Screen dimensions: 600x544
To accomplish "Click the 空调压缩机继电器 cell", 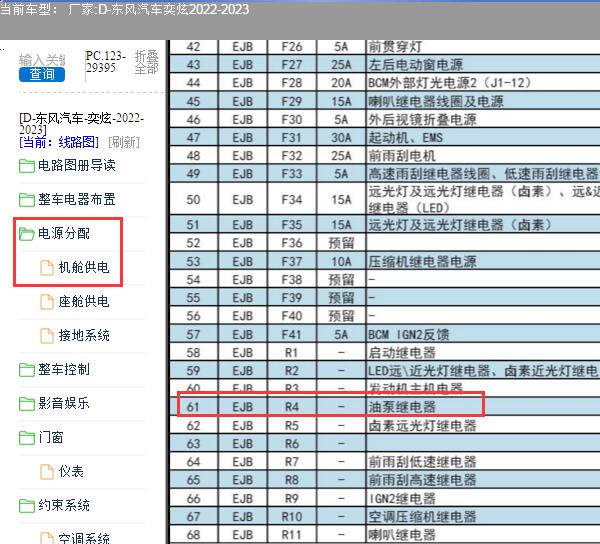I will tap(483, 517).
